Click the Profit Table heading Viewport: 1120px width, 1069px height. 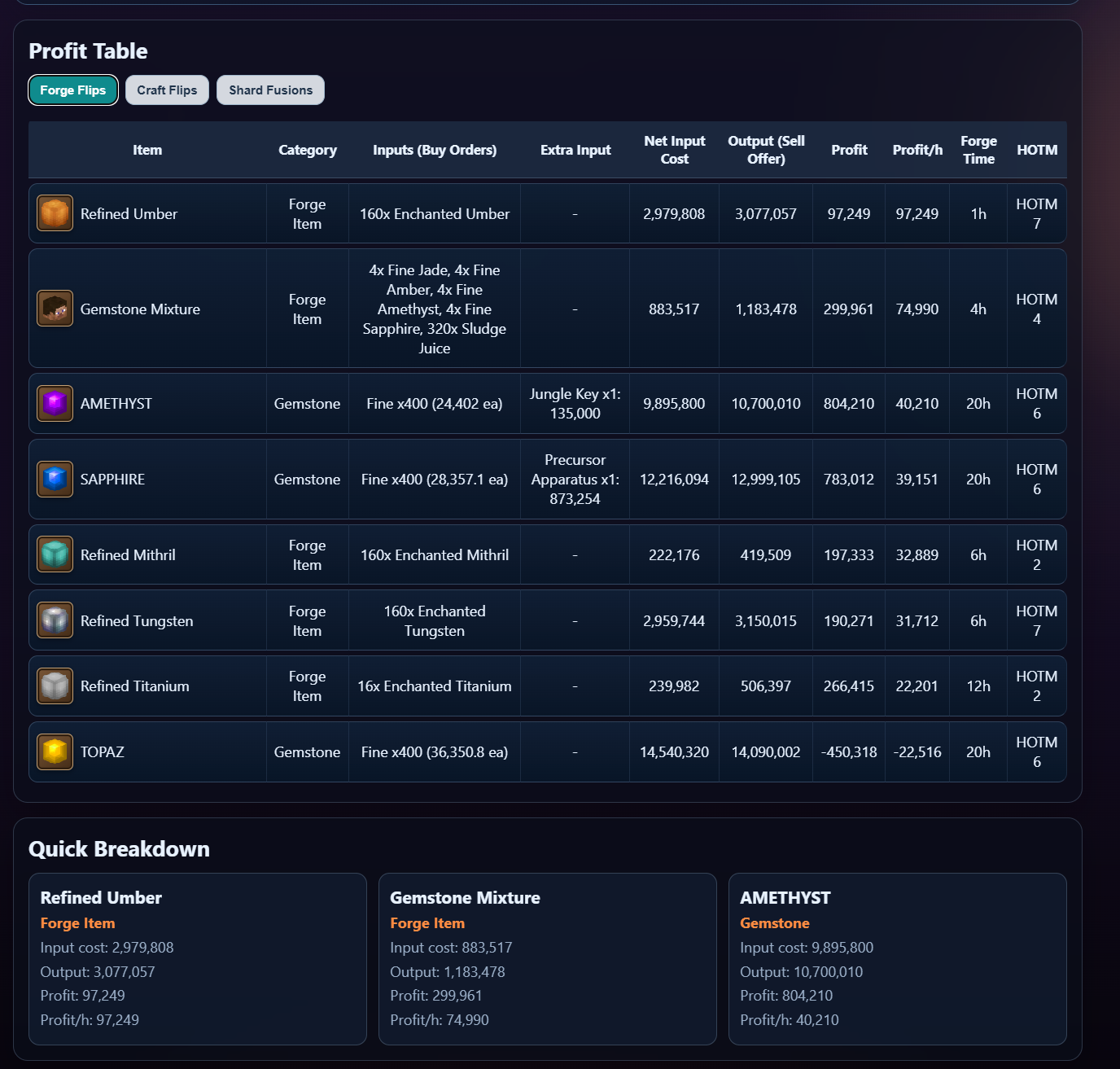tap(88, 50)
